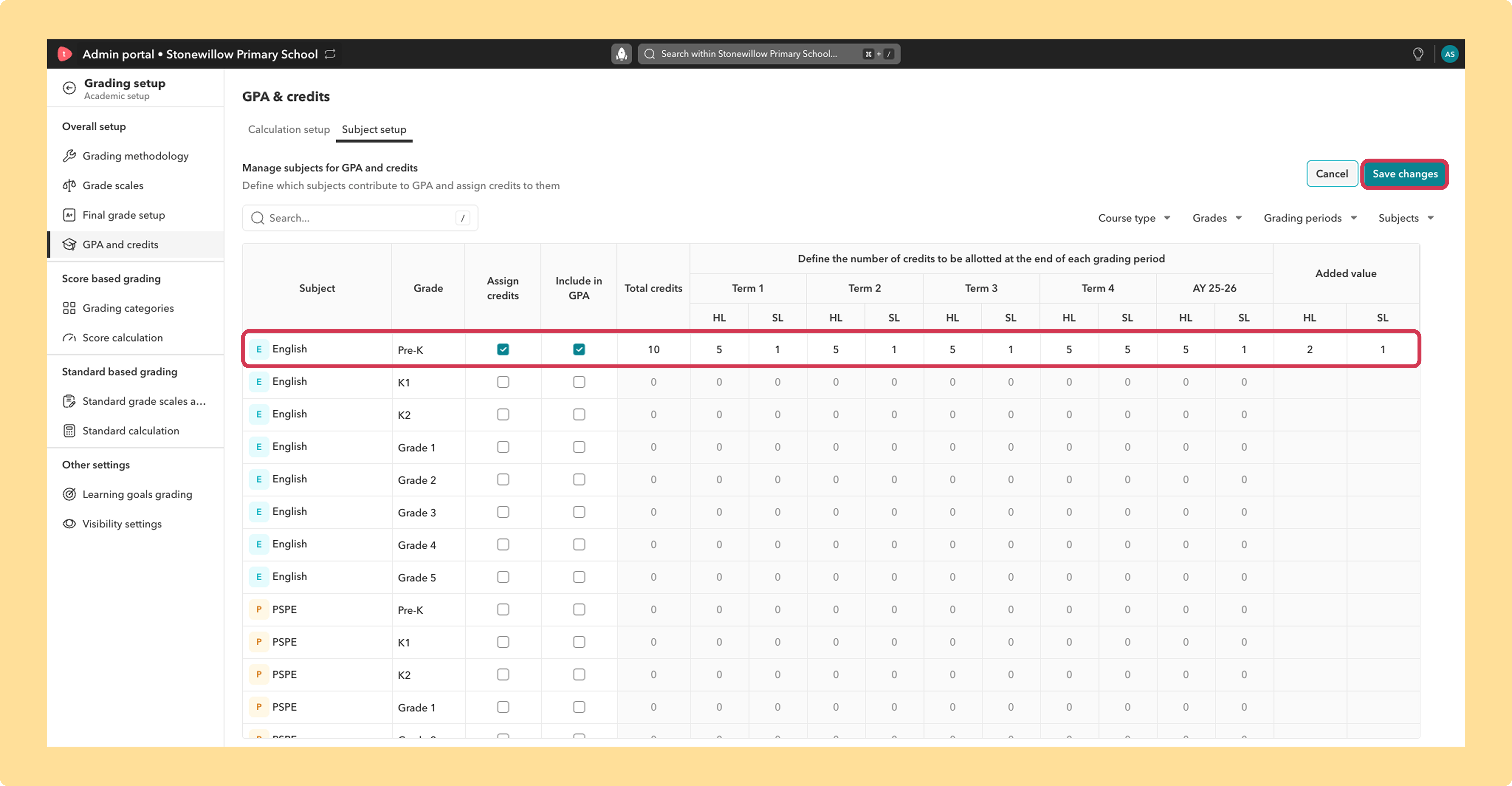Screen dimensions: 1512x786
Task: Tick Assign credits for English Grade 5
Action: click(503, 577)
